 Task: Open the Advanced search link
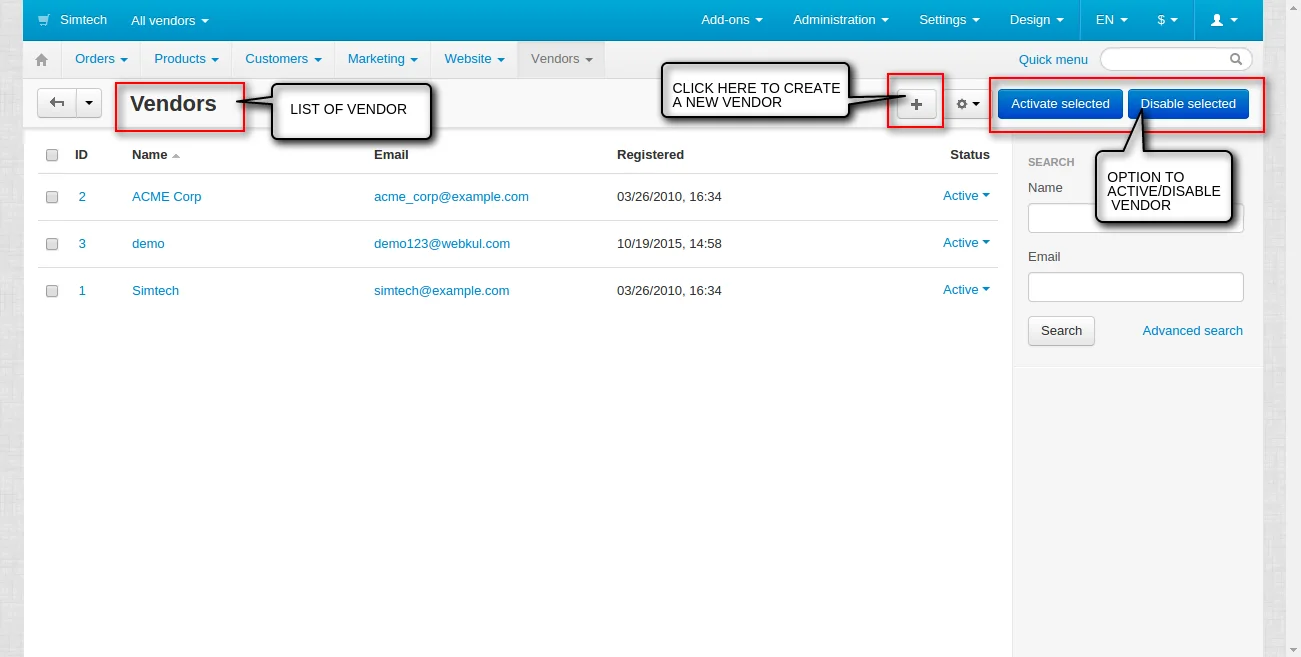pos(1192,331)
